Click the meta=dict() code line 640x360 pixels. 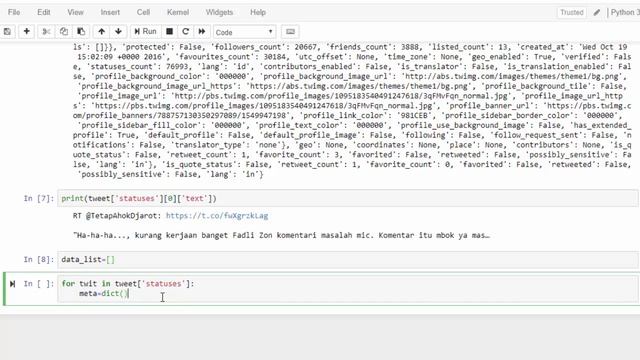pos(104,293)
